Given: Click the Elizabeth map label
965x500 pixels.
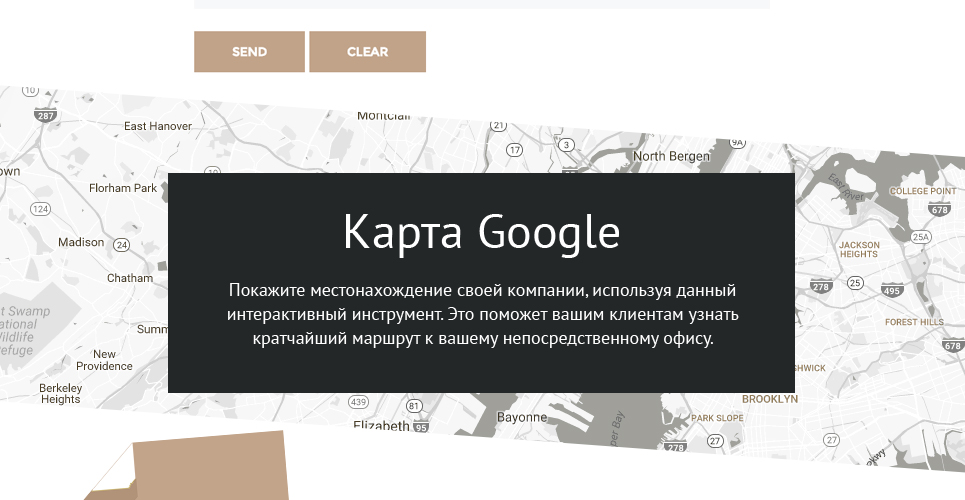Looking at the screenshot, I should [381, 425].
